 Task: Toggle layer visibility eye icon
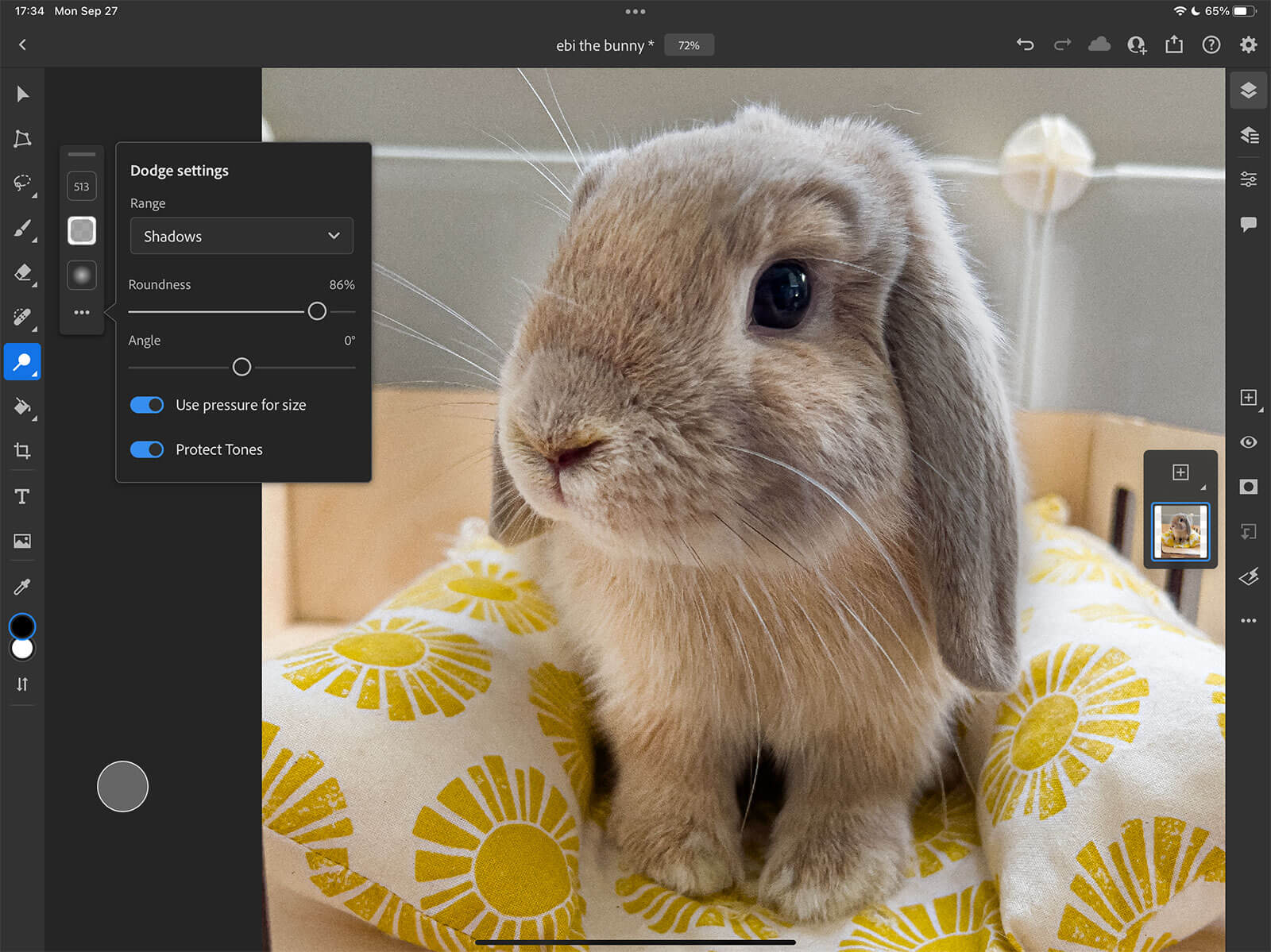pyautogui.click(x=1248, y=442)
